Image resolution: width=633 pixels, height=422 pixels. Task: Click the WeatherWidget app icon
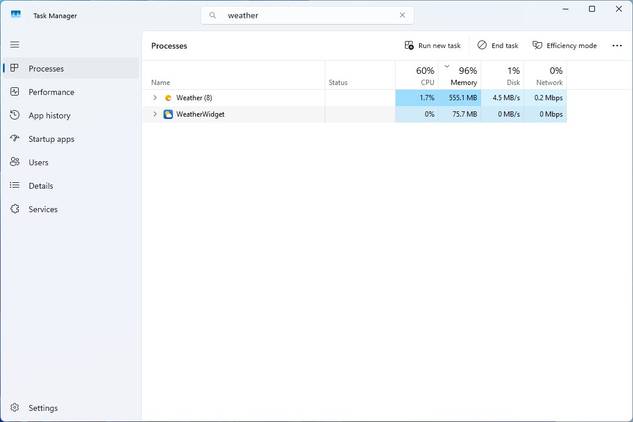click(168, 114)
